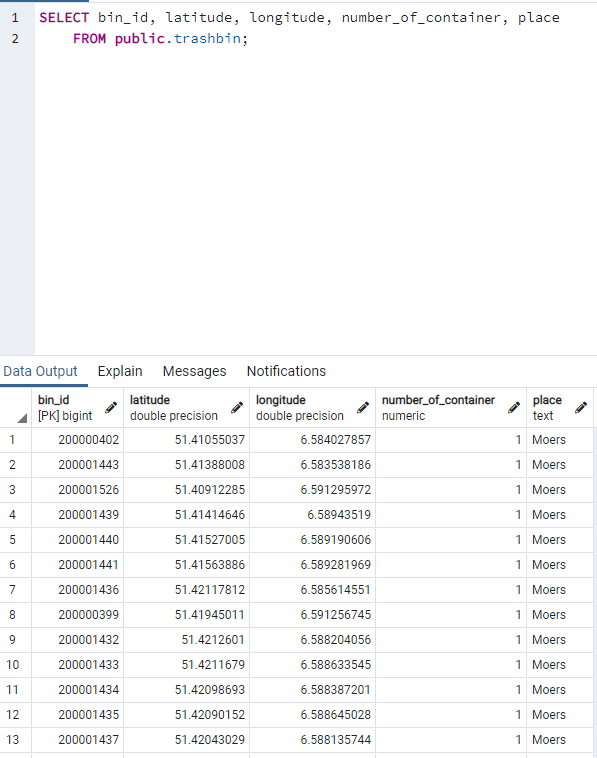This screenshot has height=758, width=597.
Task: Select row number 1 header
Action: point(15,440)
